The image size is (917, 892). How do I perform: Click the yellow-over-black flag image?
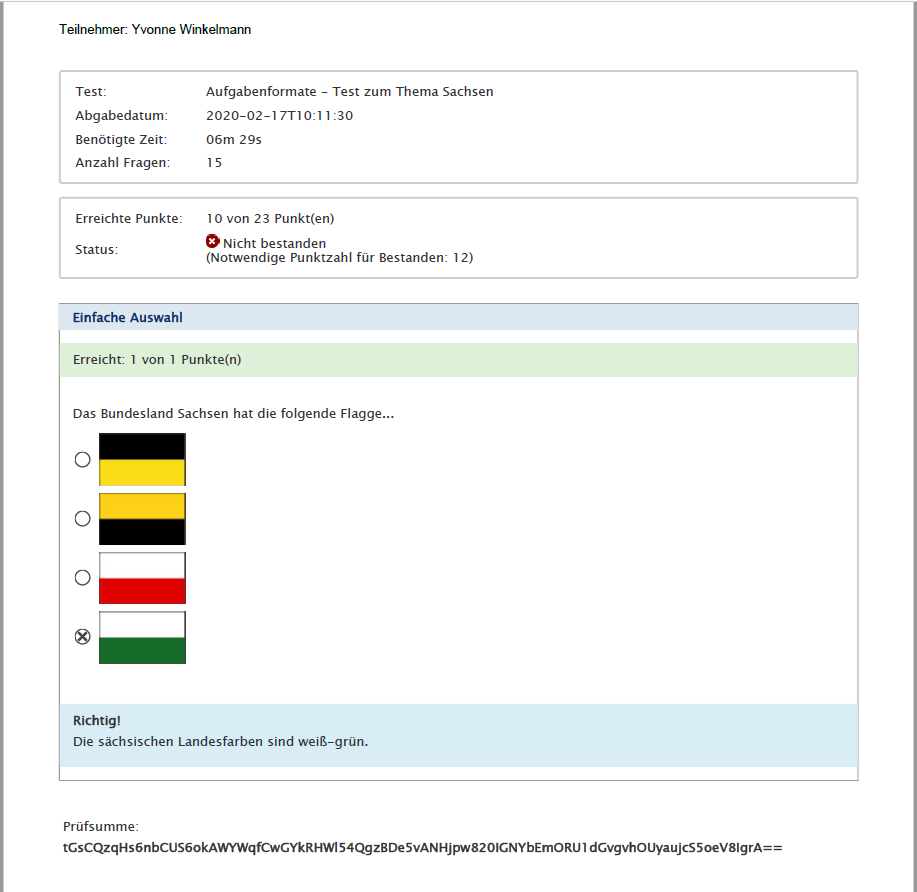coord(142,518)
